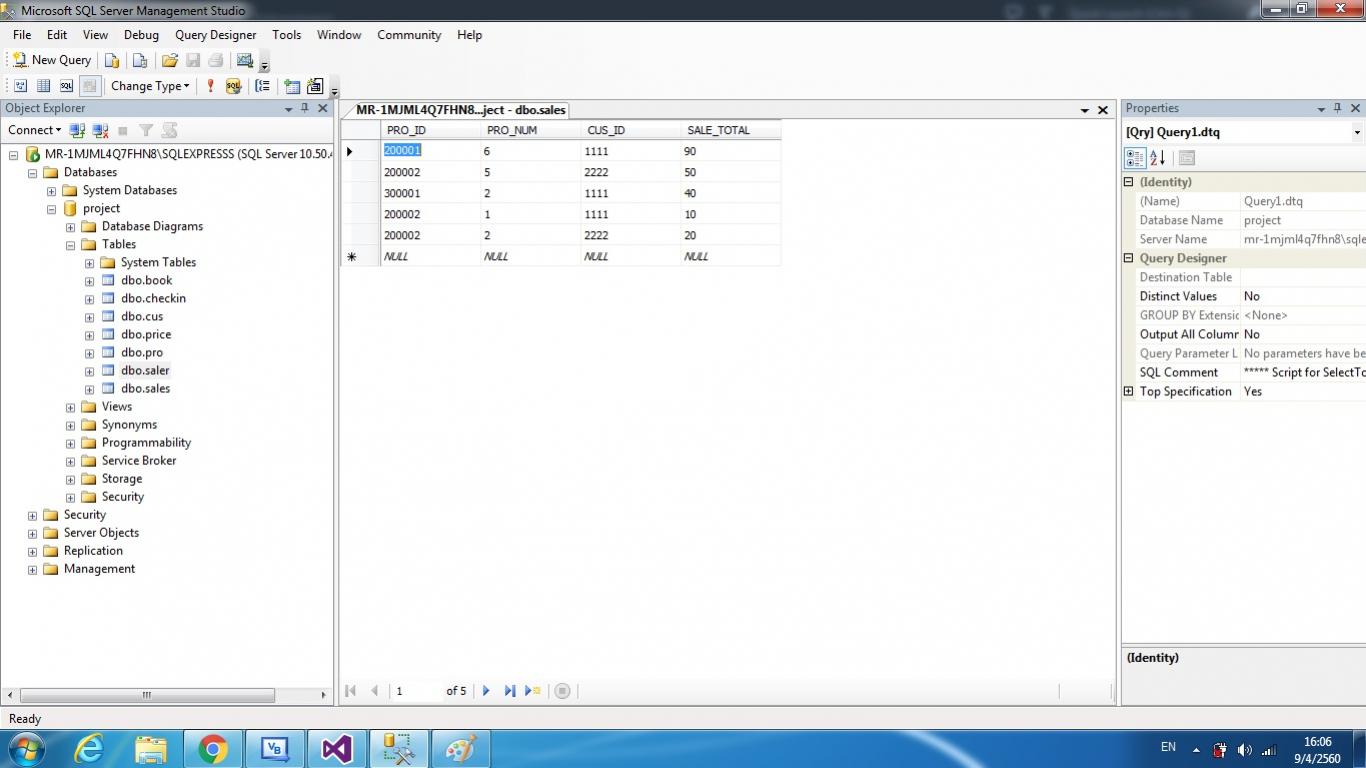
Task: Open the Open File folder icon
Action: pyautogui.click(x=170, y=60)
